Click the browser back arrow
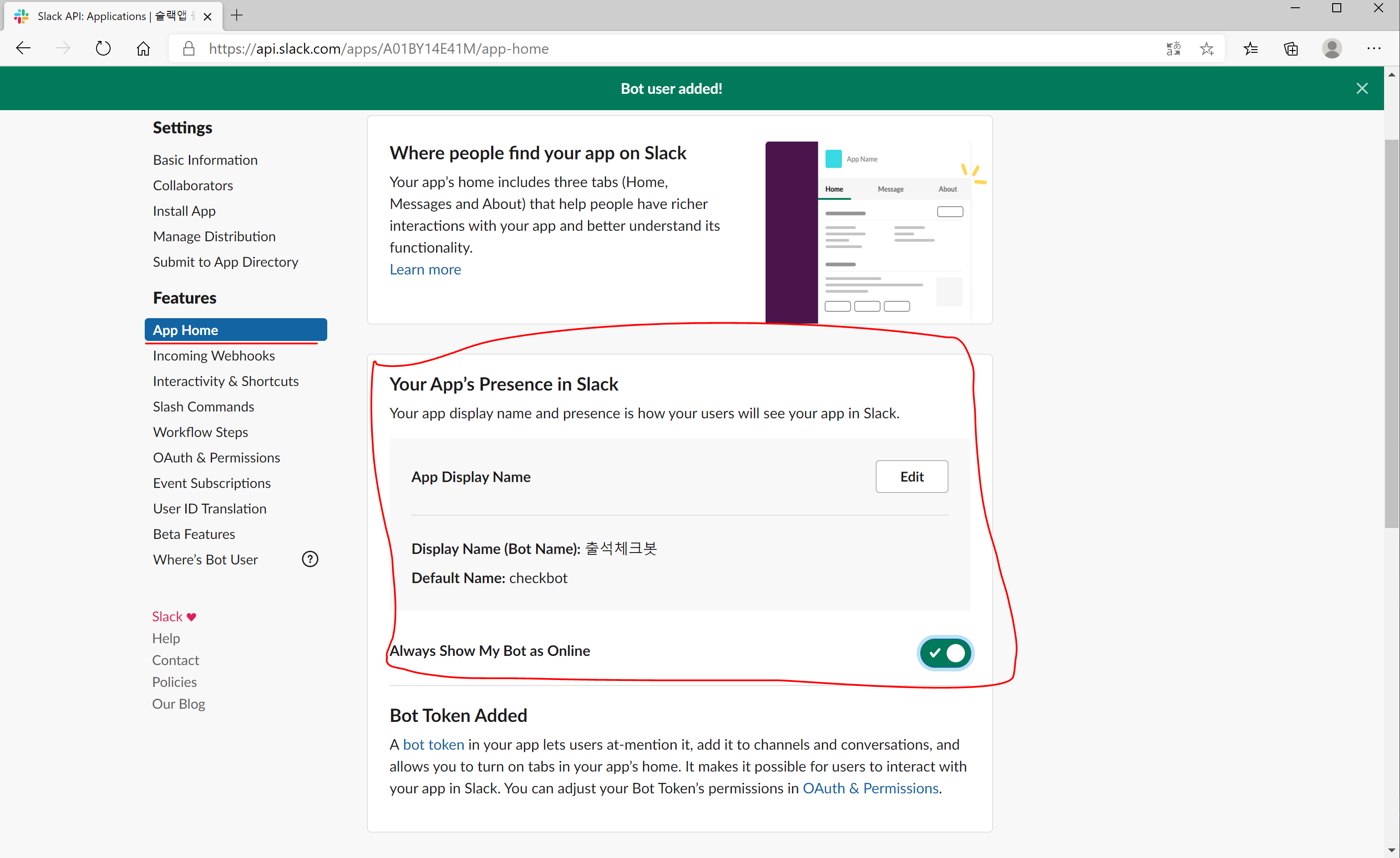This screenshot has height=858, width=1400. tap(23, 48)
